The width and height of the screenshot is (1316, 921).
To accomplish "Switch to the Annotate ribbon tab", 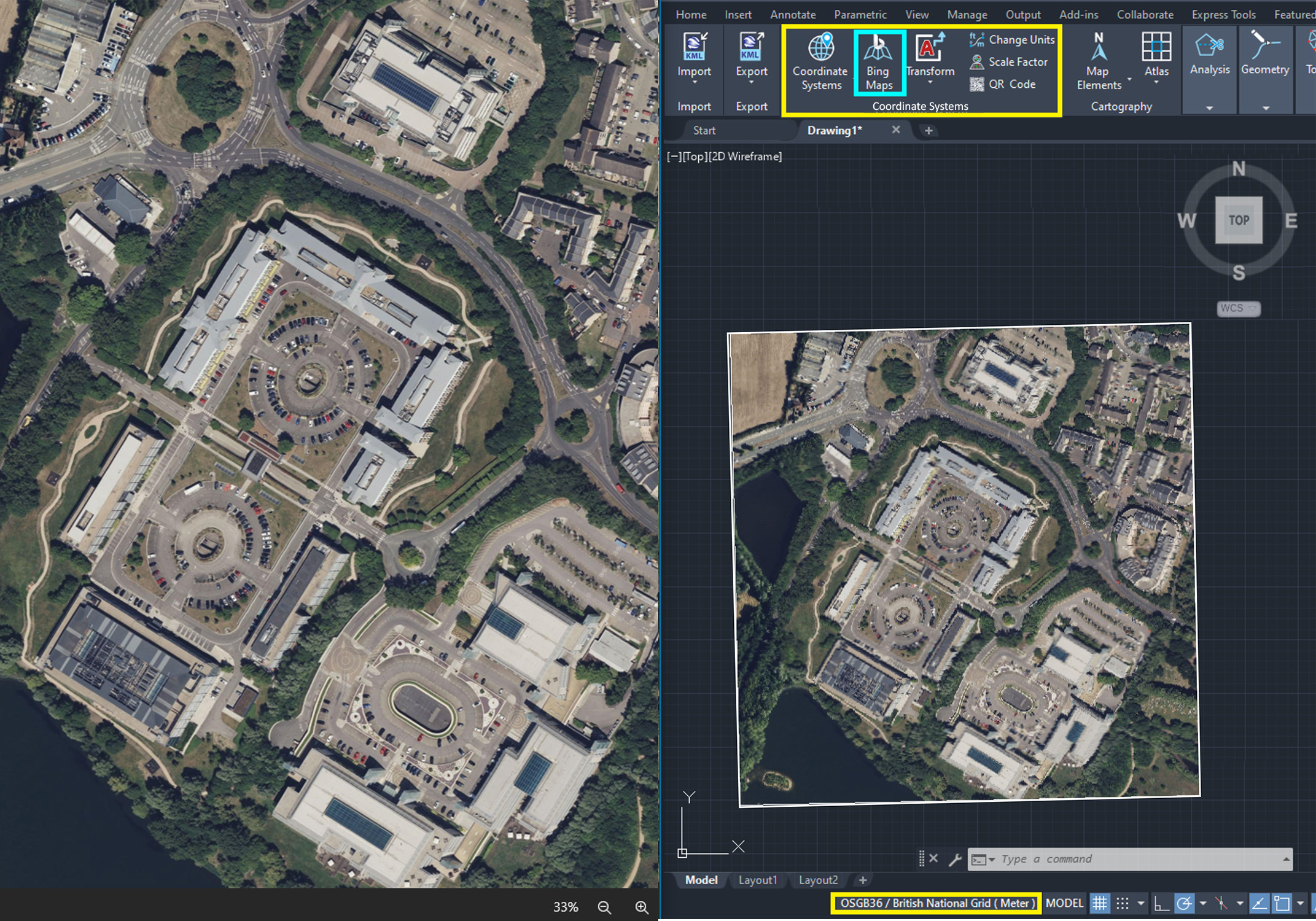I will 793,14.
